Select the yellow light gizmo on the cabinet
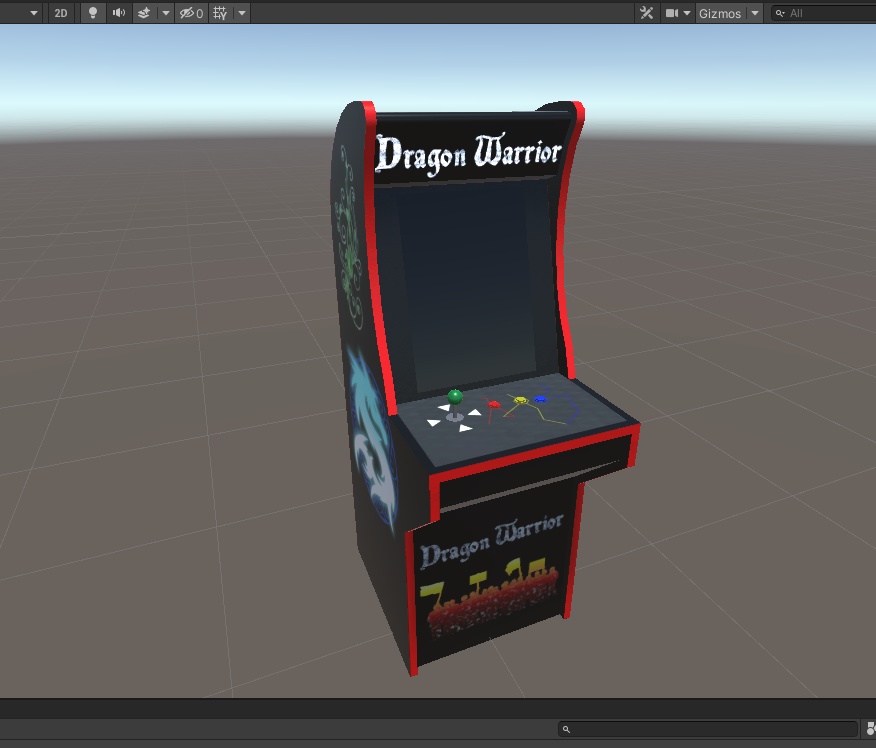The width and height of the screenshot is (876, 748). pyautogui.click(x=520, y=400)
